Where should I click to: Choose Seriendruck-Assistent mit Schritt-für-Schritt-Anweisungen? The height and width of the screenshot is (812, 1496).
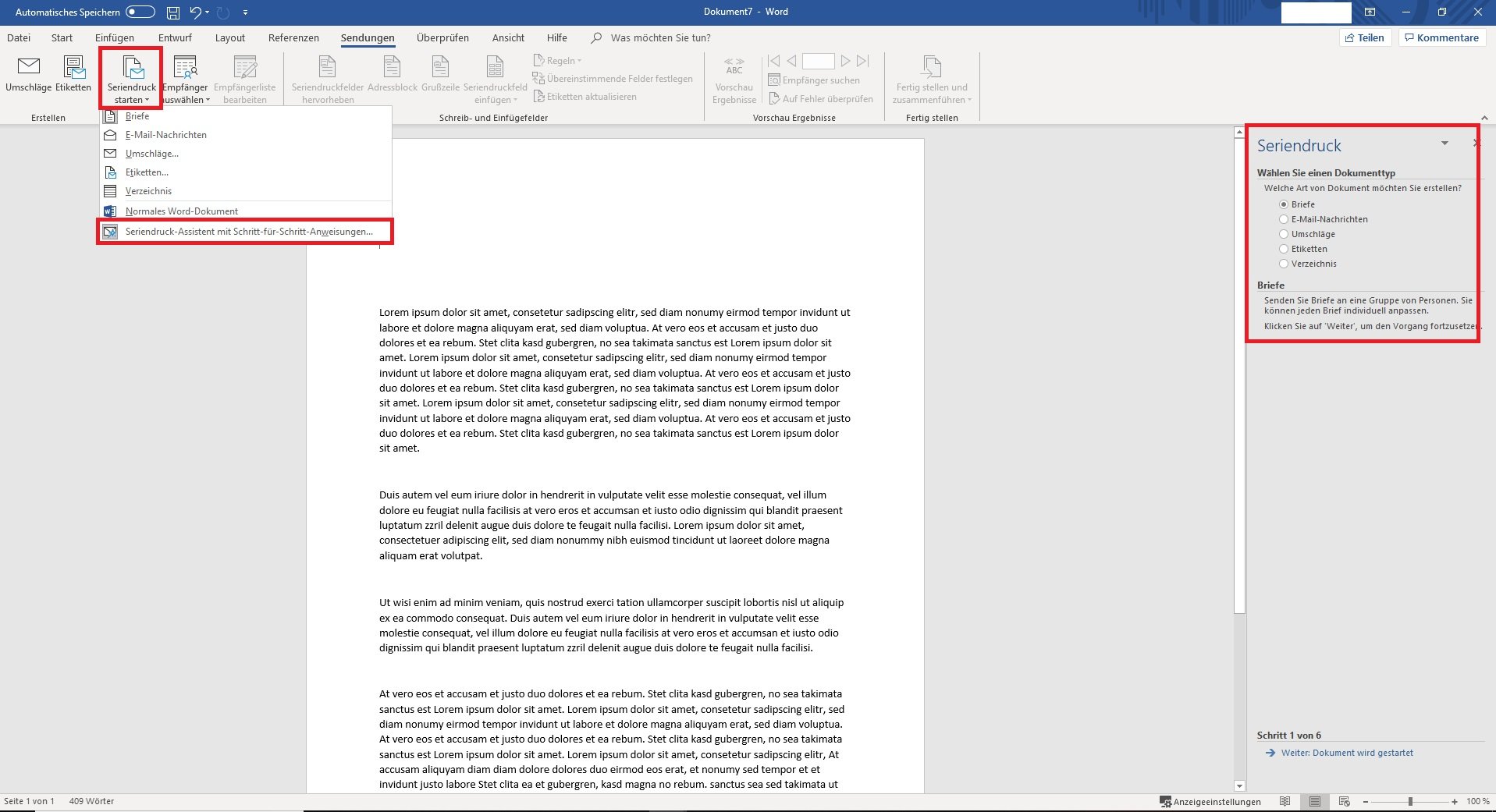coord(246,232)
